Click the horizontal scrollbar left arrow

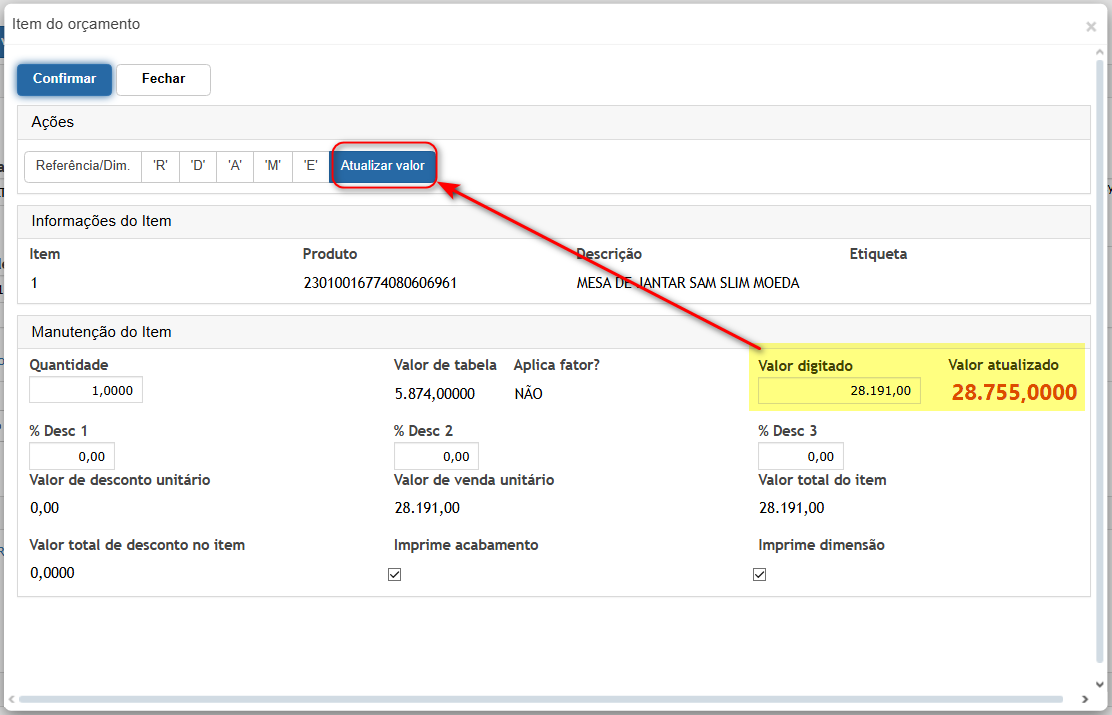11,699
